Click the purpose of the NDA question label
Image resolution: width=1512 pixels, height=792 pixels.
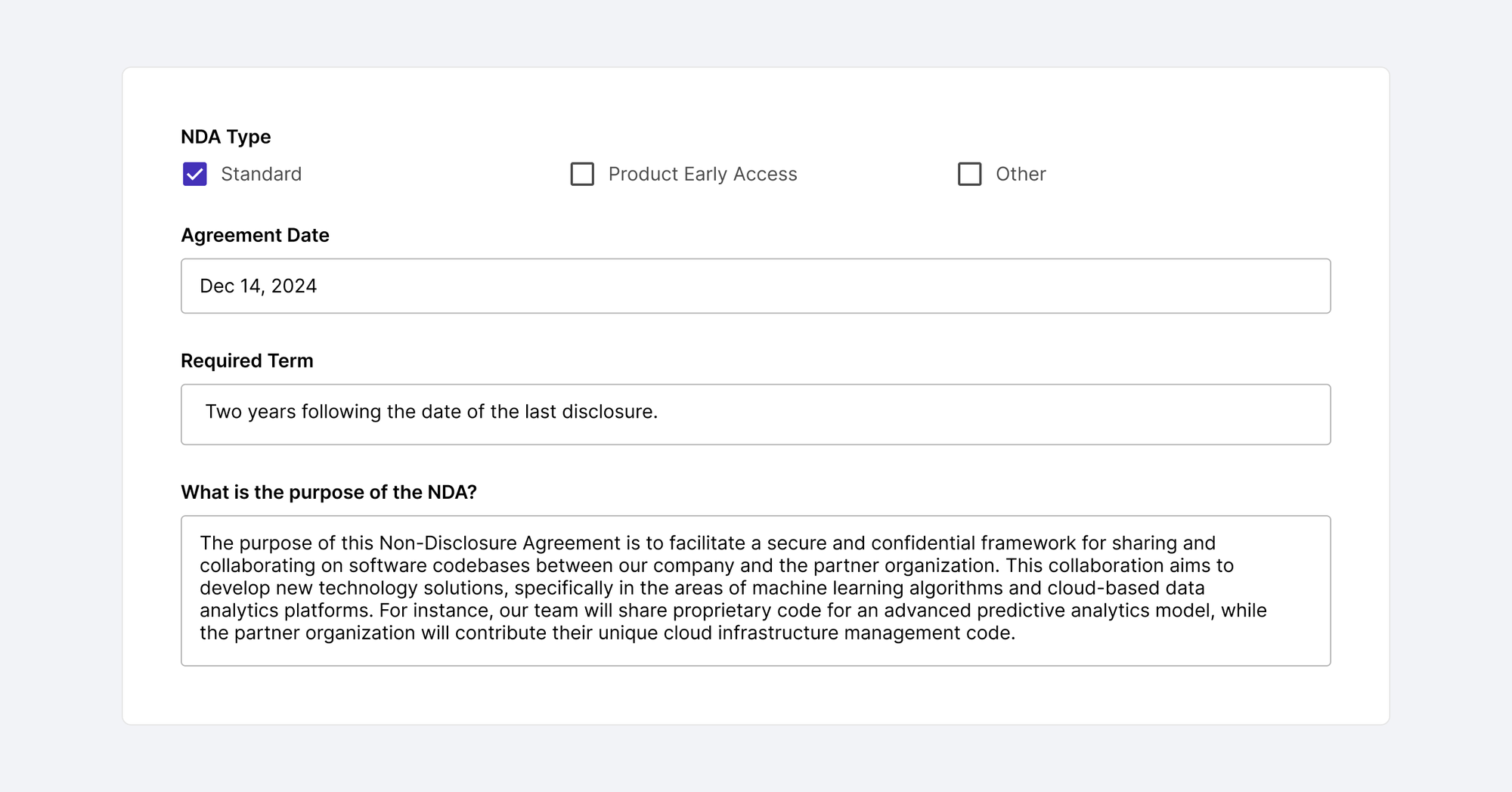[330, 492]
